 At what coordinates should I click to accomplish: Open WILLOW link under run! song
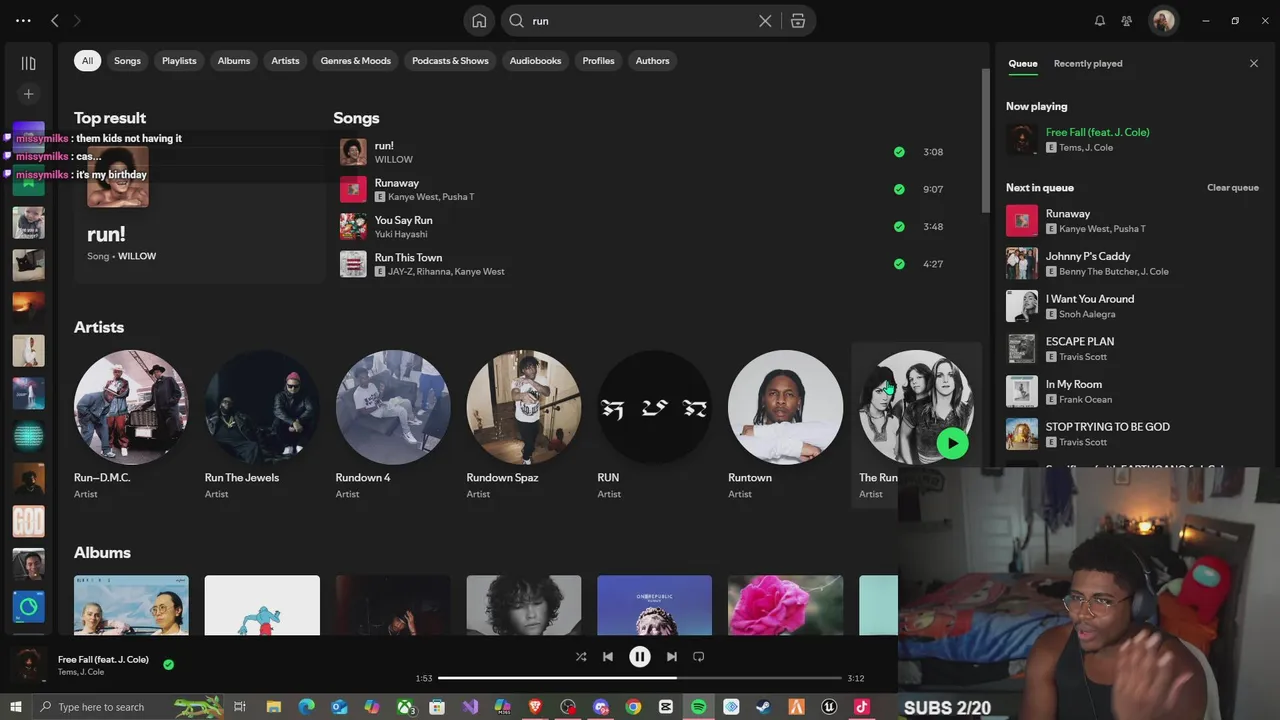pyautogui.click(x=394, y=160)
